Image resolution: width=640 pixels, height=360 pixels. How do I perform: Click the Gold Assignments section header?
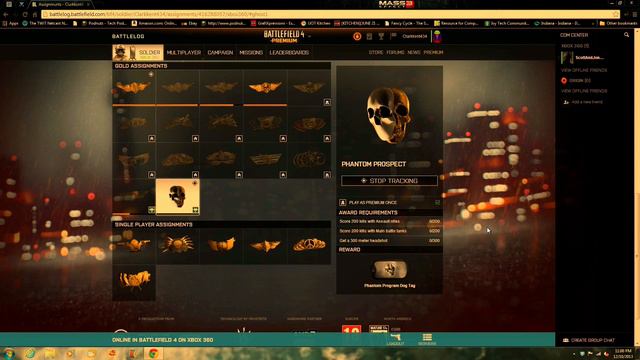click(222, 66)
